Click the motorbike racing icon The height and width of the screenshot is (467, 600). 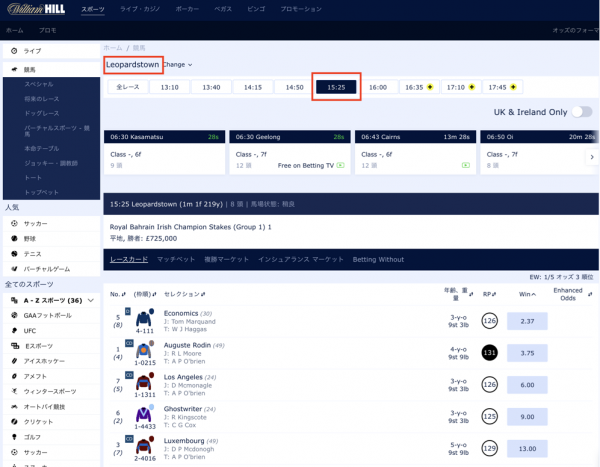pos(14,407)
